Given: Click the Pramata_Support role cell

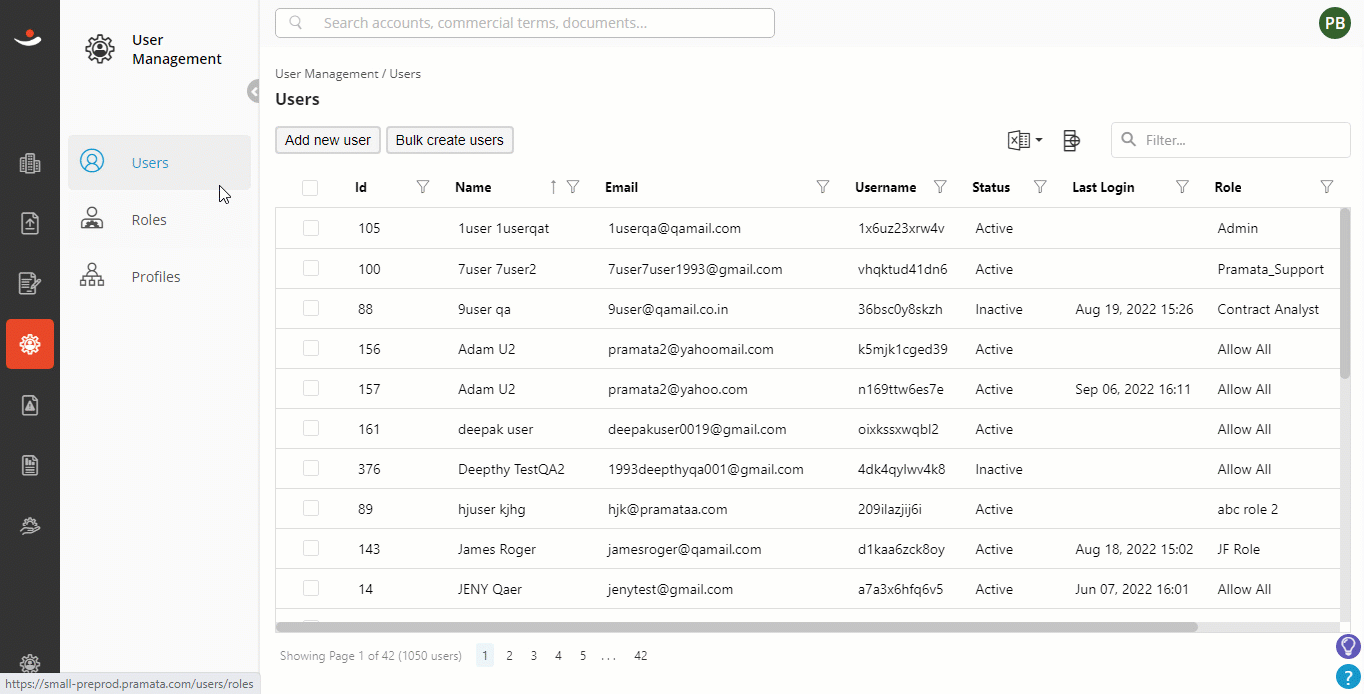Looking at the screenshot, I should (1271, 269).
